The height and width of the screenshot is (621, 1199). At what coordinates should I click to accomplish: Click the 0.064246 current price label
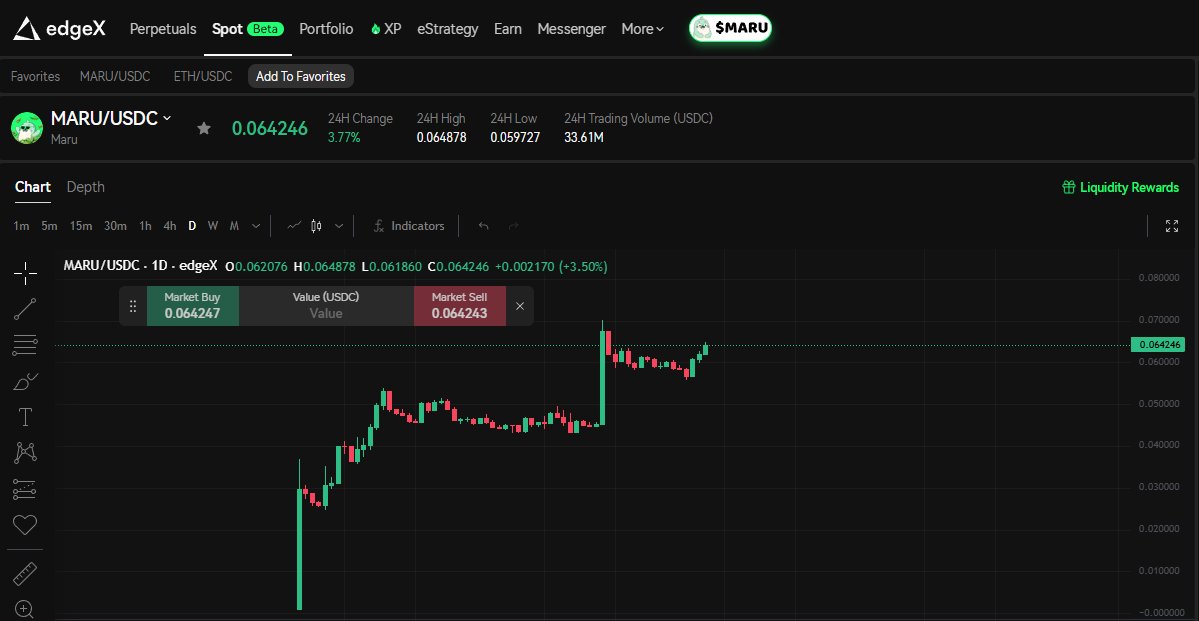(1157, 345)
